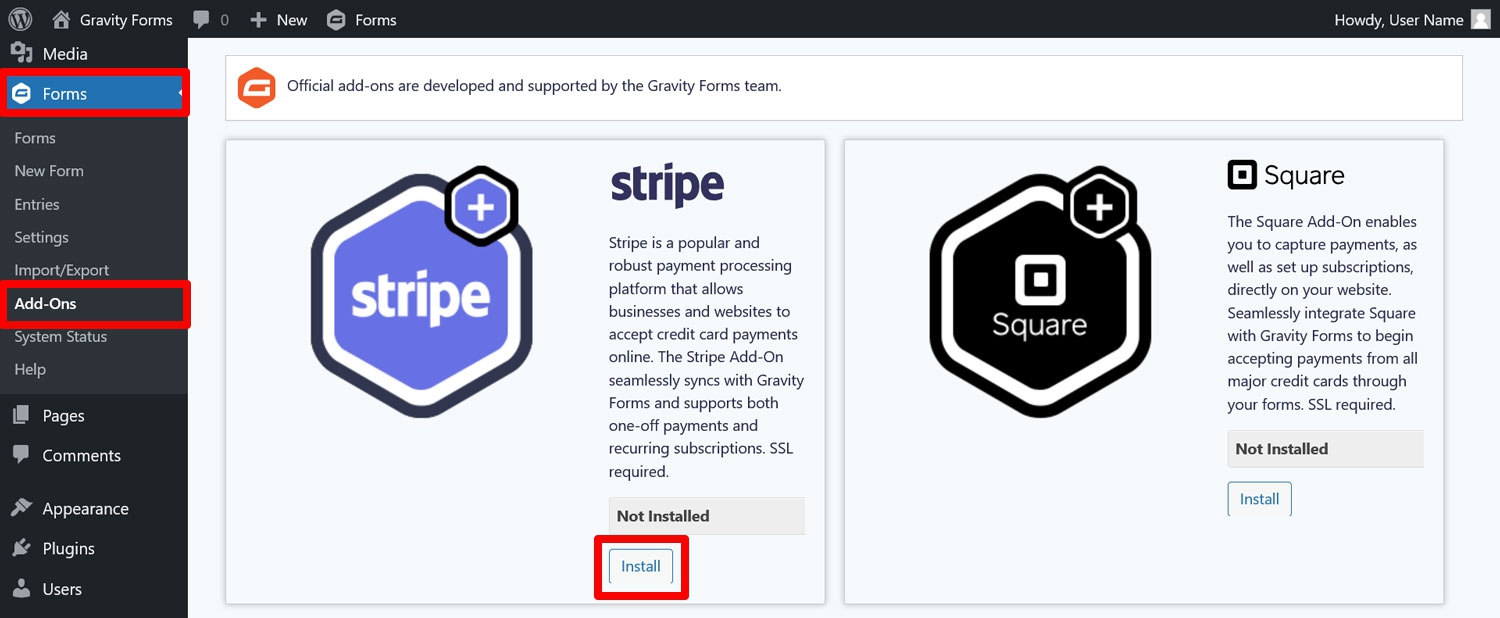
Task: Click the comment count 0 in admin bar
Action: pos(224,20)
